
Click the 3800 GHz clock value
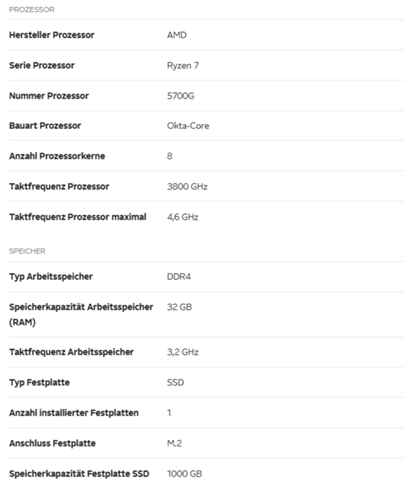coord(187,186)
